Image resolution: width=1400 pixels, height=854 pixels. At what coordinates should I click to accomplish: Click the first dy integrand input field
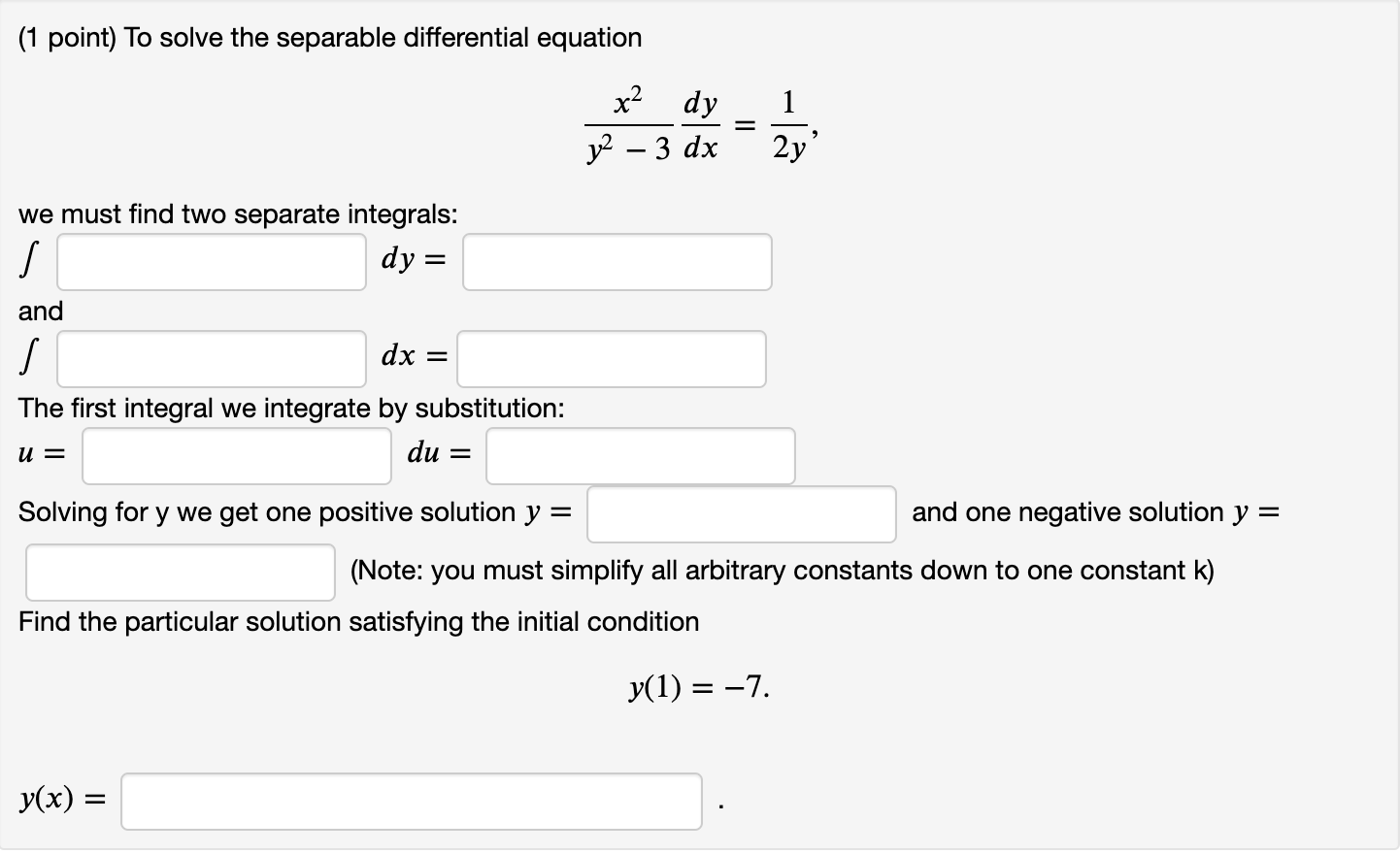tap(210, 261)
